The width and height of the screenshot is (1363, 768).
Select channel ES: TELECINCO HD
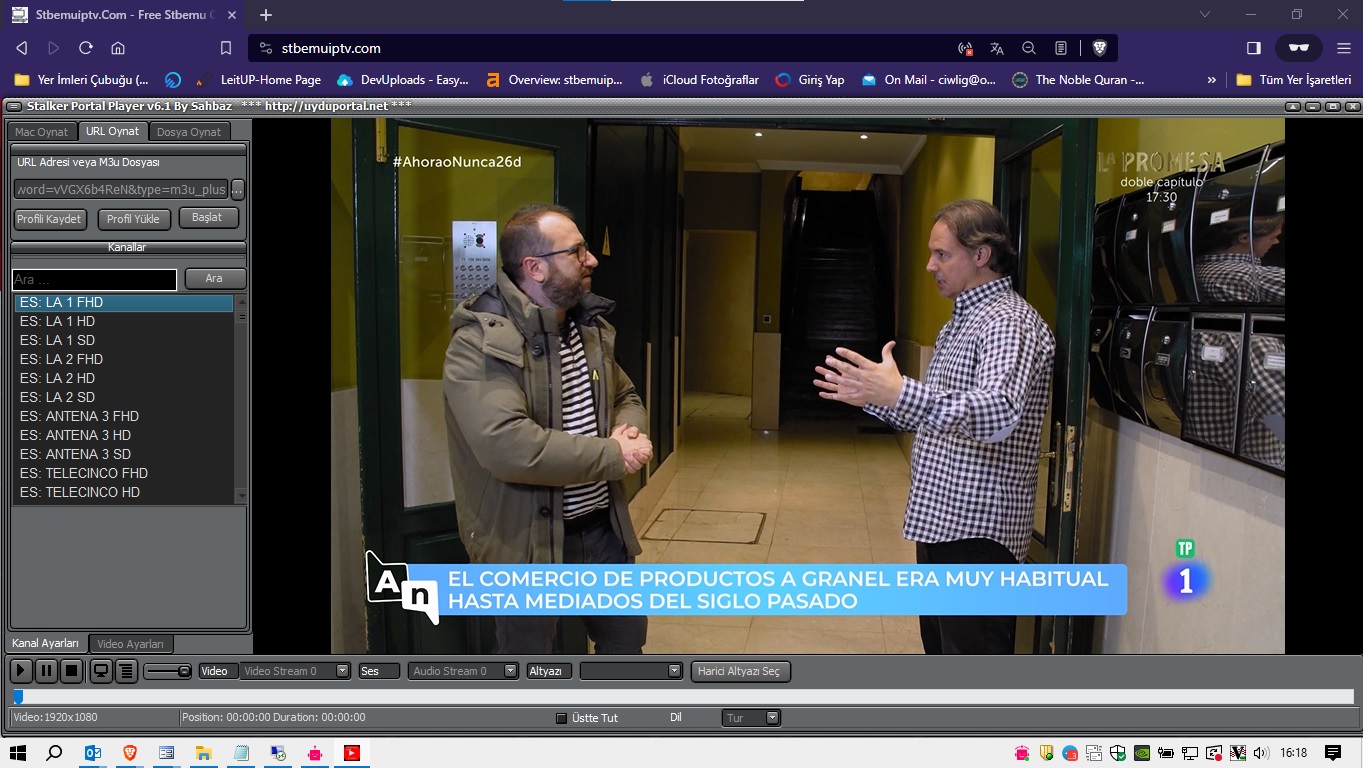[x=124, y=492]
